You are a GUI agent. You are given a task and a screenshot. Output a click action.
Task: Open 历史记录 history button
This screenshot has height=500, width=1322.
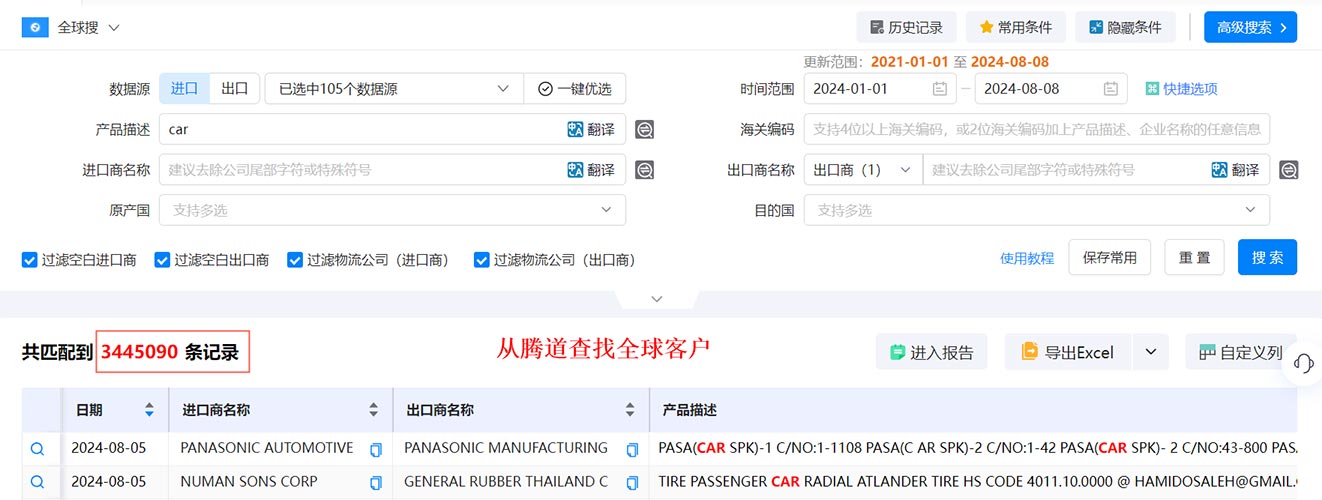(x=906, y=27)
